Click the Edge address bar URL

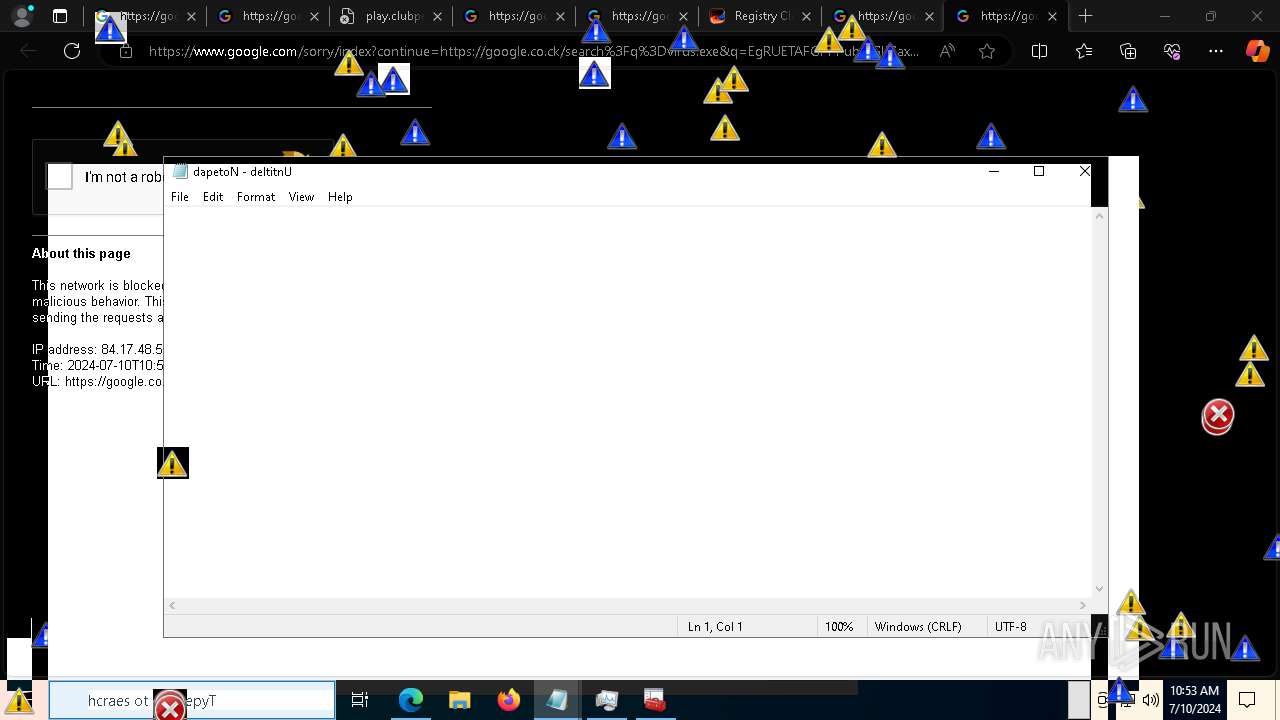click(533, 51)
